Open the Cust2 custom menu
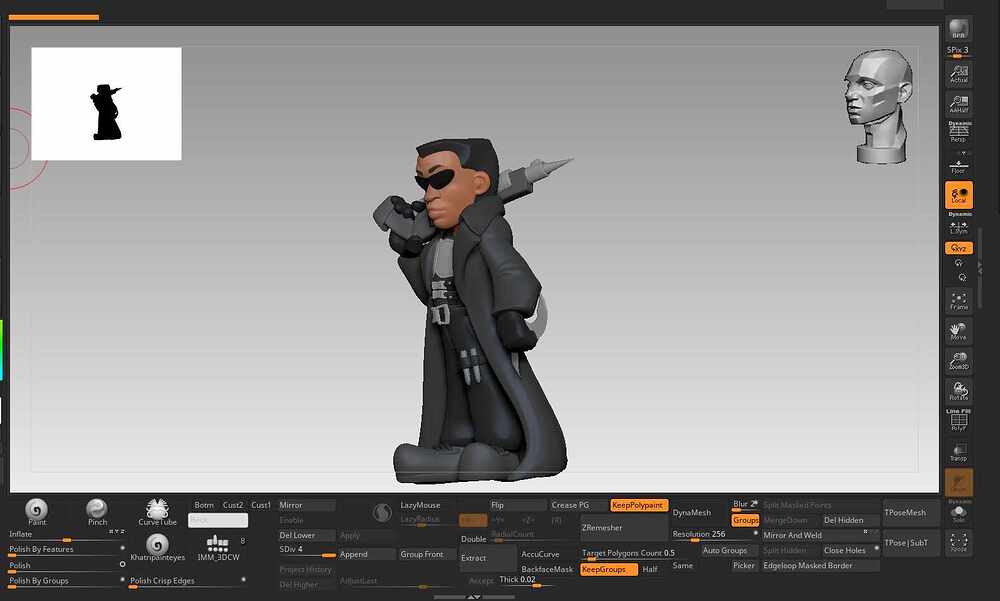The width and height of the screenshot is (1000, 601). pos(233,505)
